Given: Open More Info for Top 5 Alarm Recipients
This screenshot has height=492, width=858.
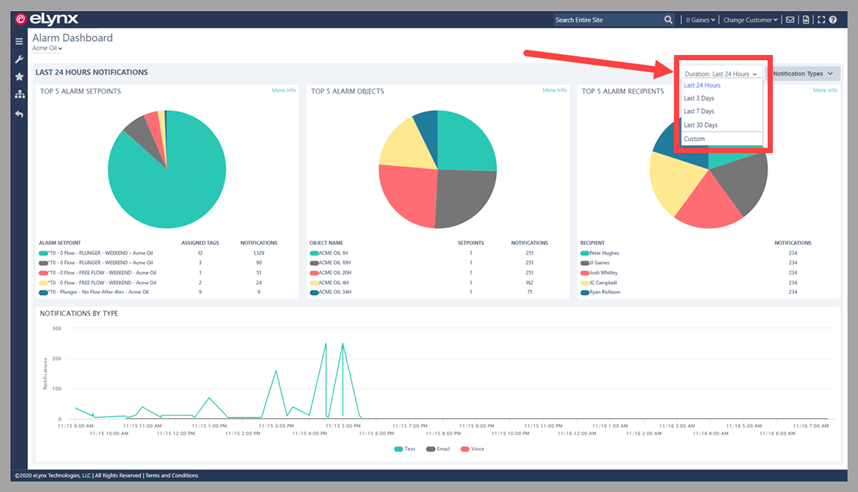Looking at the screenshot, I should point(825,90).
